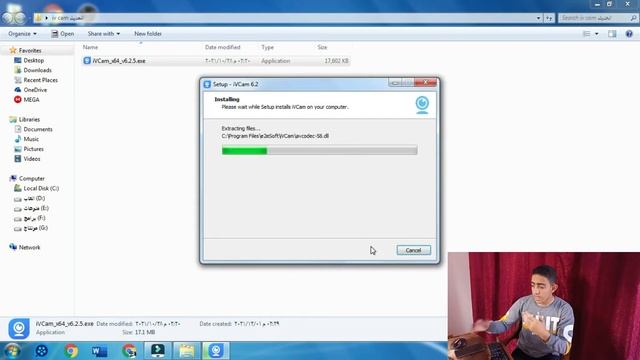Click iVCam exe file icon

click(87, 61)
